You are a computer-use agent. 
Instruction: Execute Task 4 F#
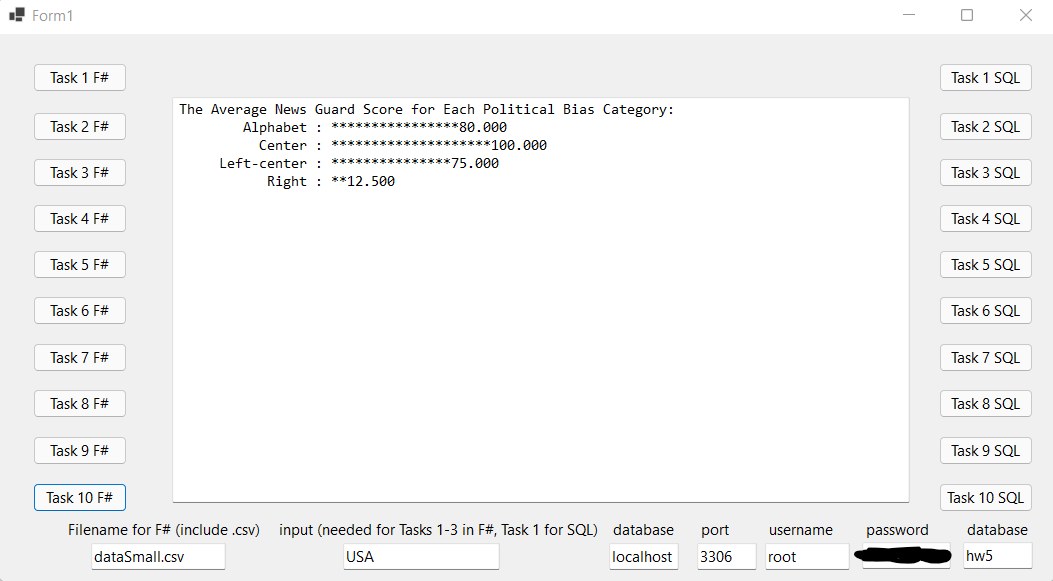(x=79, y=218)
